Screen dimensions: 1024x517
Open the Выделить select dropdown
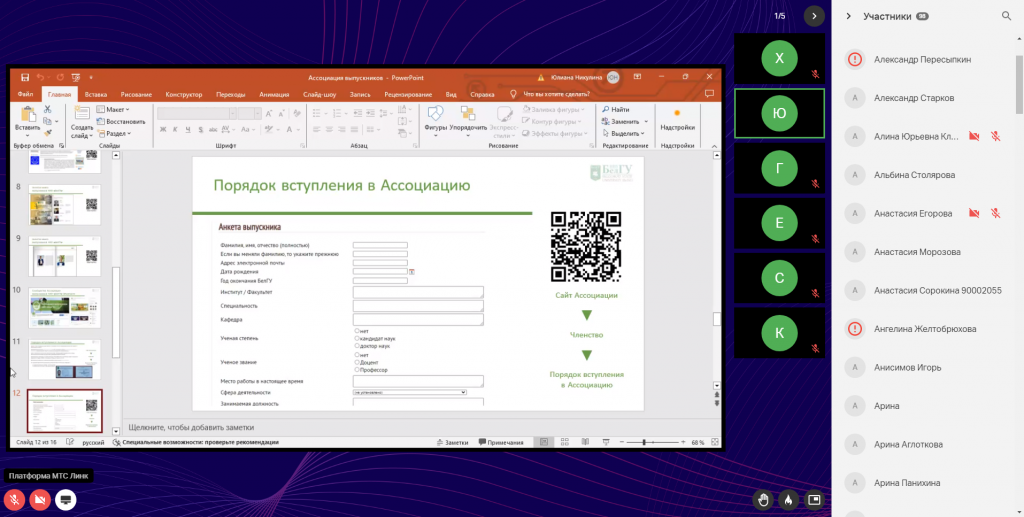click(624, 133)
